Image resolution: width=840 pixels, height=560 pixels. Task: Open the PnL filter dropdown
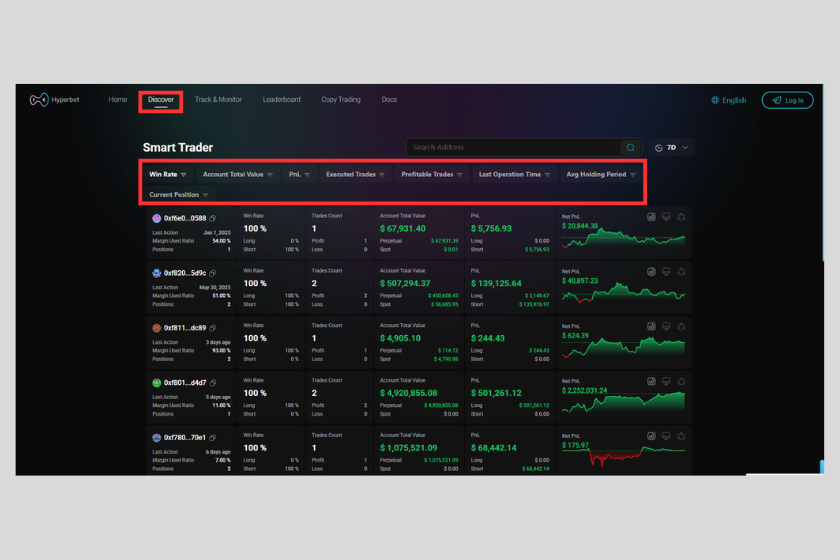(x=299, y=175)
